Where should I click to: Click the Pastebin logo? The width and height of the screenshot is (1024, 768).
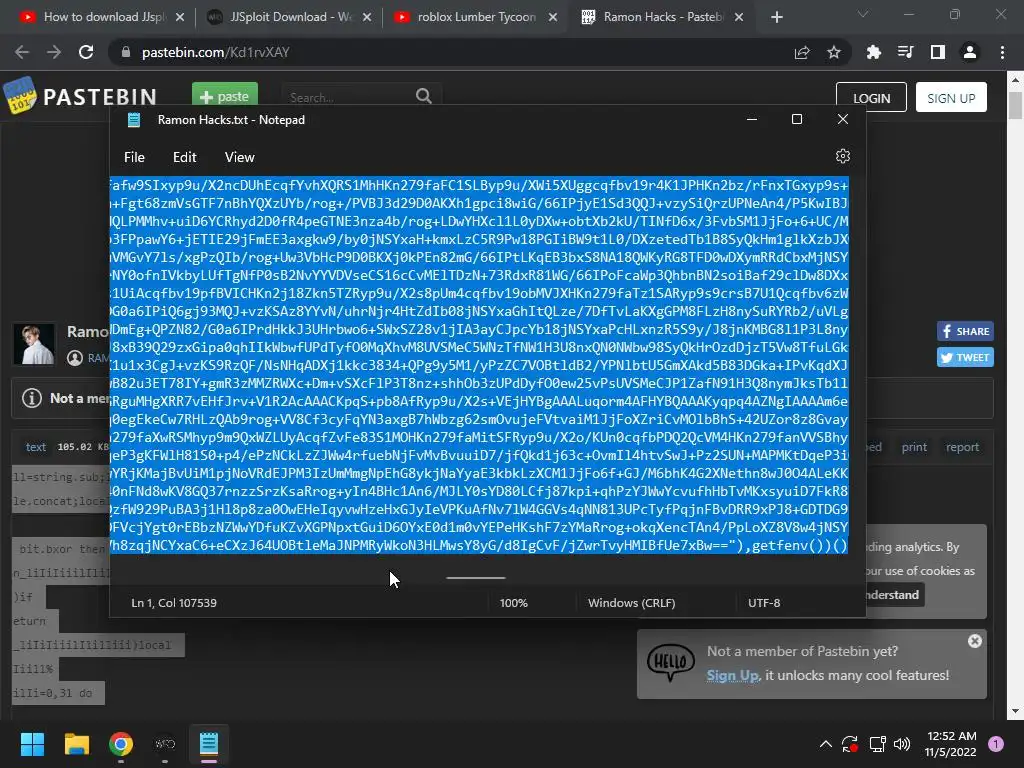tap(80, 97)
